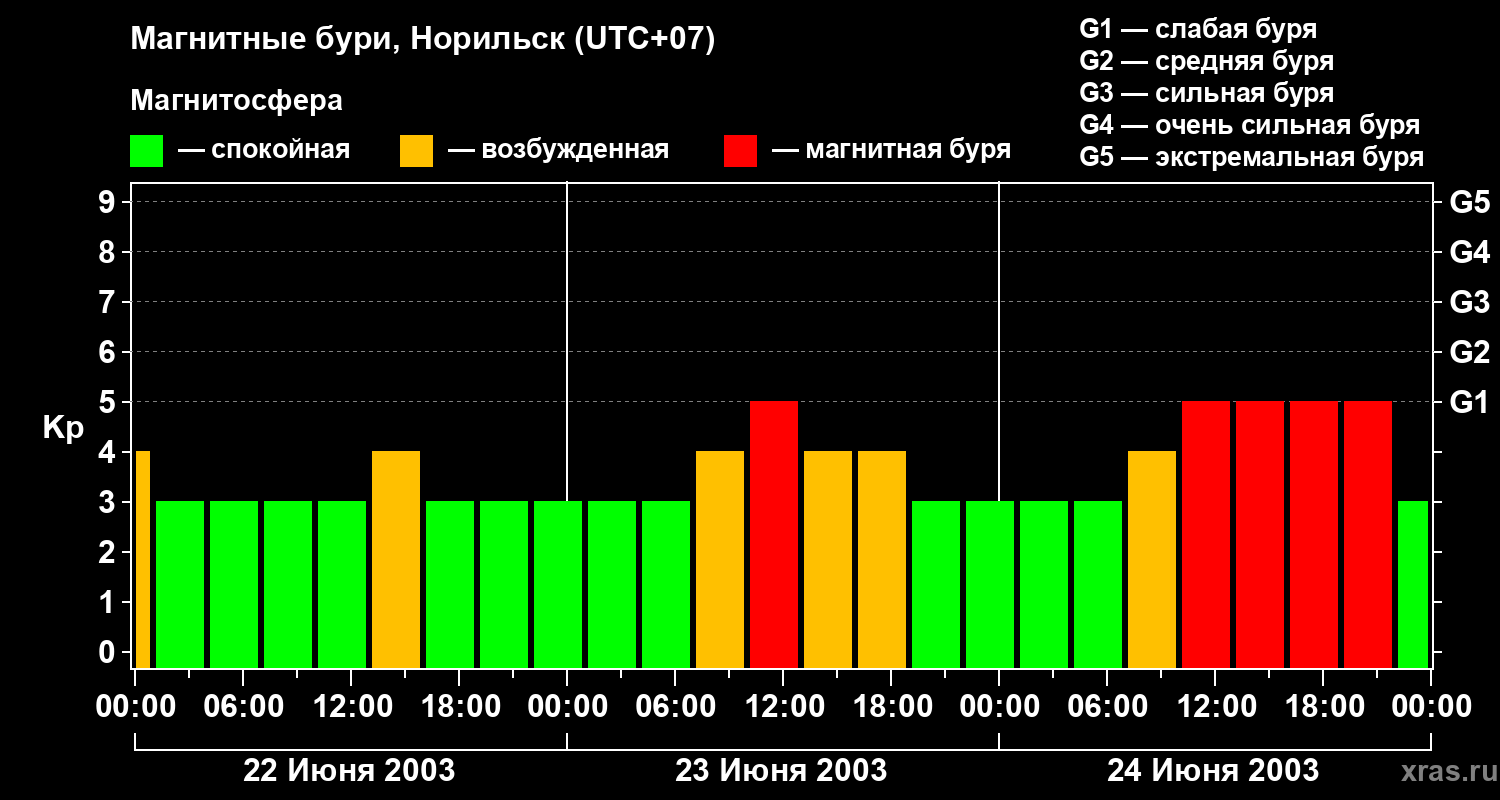Click the 'G1 — слабая буря' legend line
Image resolution: width=1500 pixels, height=800 pixels.
click(1198, 28)
